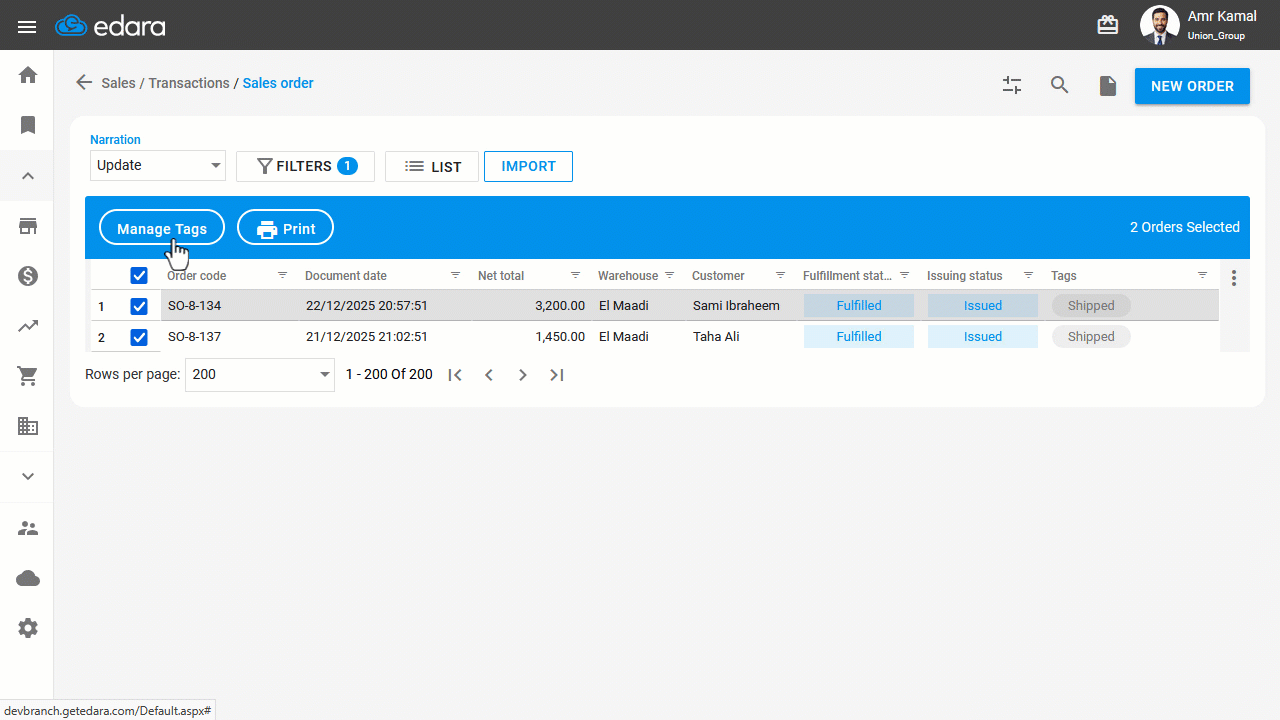This screenshot has width=1280, height=720.
Task: Open the Narration Update dropdown
Action: (x=158, y=165)
